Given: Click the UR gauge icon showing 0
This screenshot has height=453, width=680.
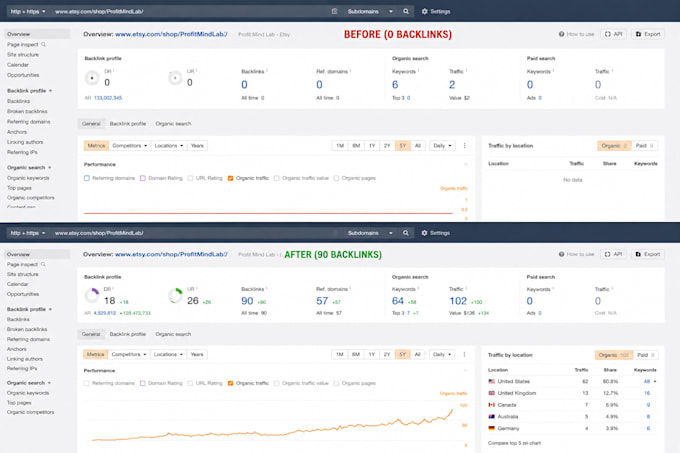Looking at the screenshot, I should [175, 78].
